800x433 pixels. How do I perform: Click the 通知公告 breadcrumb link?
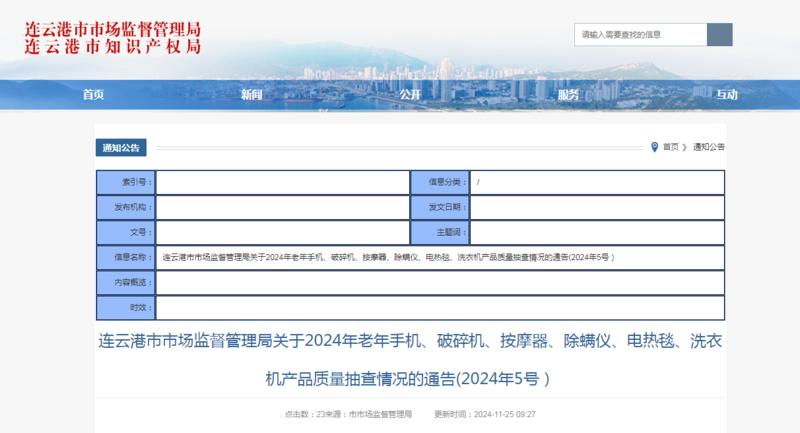point(709,147)
